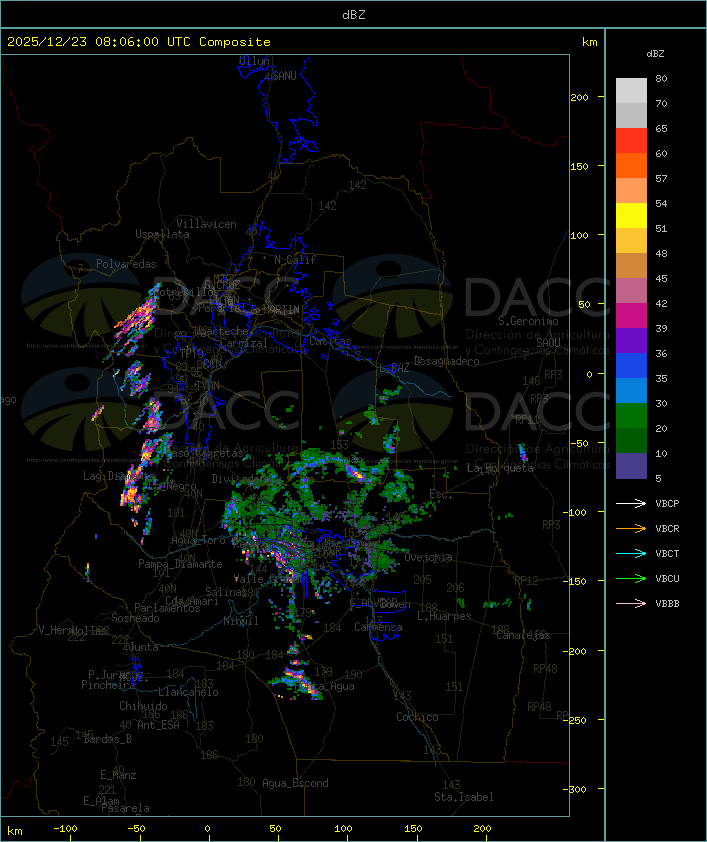
Task: Select the tan 45-48 dBZ swatch
Action: click(631, 266)
